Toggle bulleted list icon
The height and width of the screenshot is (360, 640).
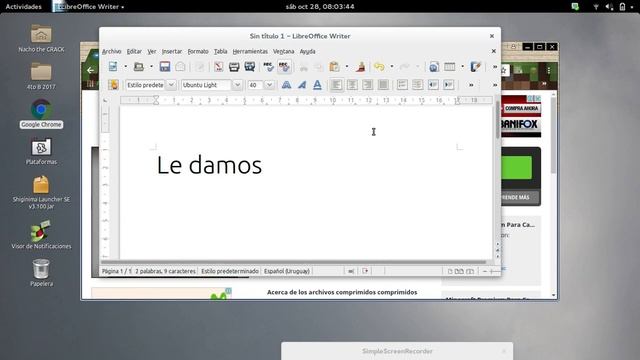pos(417,85)
